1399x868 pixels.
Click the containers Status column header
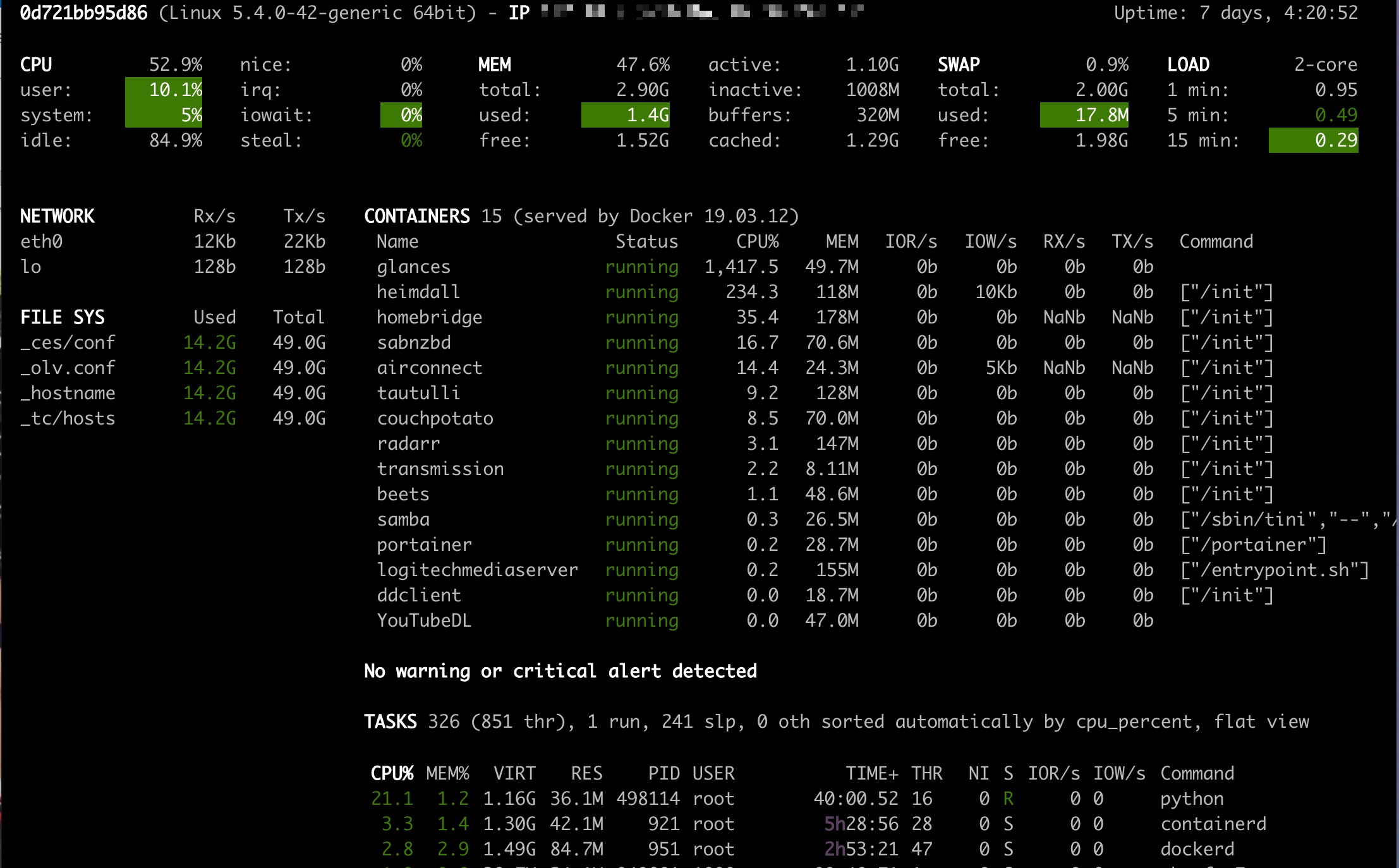click(647, 241)
